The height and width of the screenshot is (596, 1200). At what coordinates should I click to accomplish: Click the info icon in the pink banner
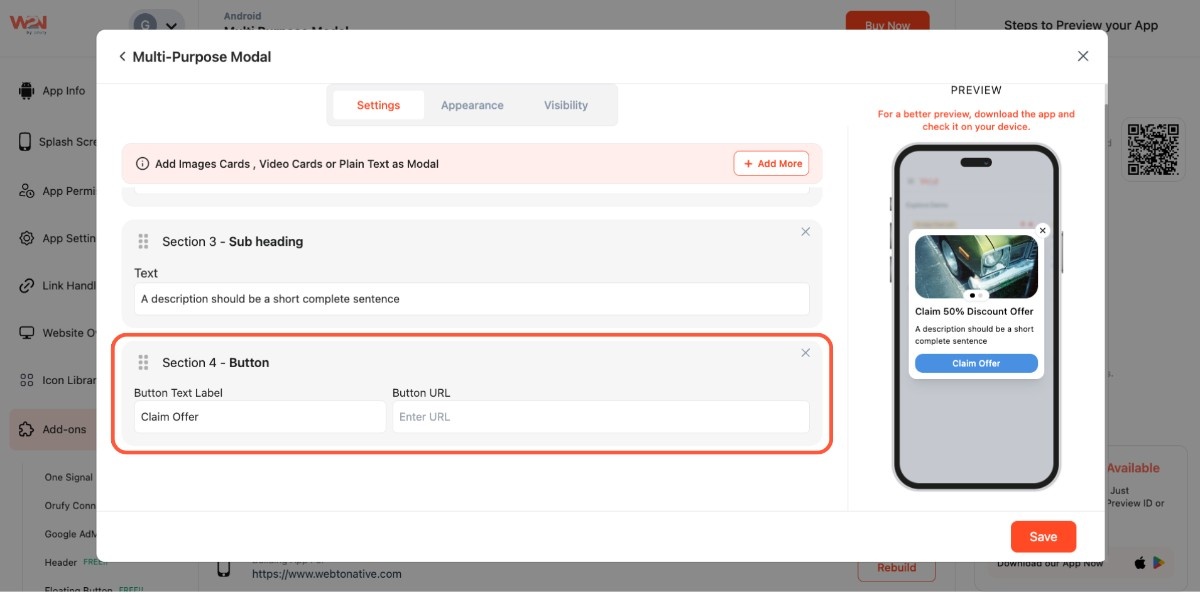pos(142,164)
